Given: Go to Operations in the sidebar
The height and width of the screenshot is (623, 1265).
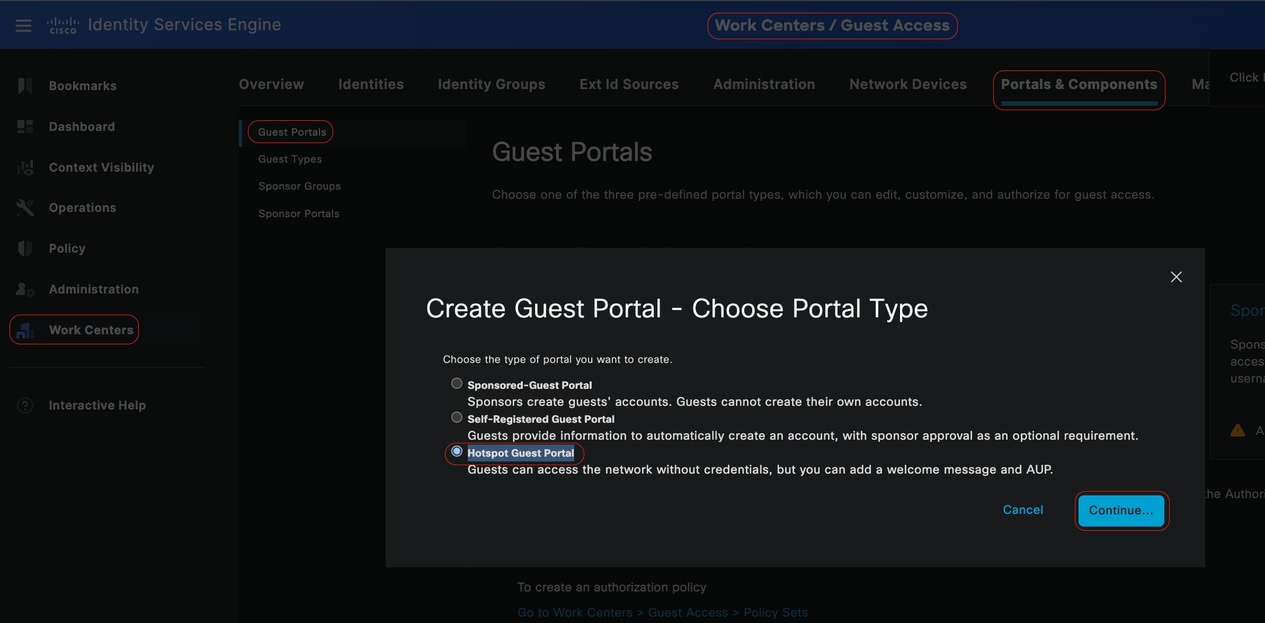Looking at the screenshot, I should (x=83, y=208).
